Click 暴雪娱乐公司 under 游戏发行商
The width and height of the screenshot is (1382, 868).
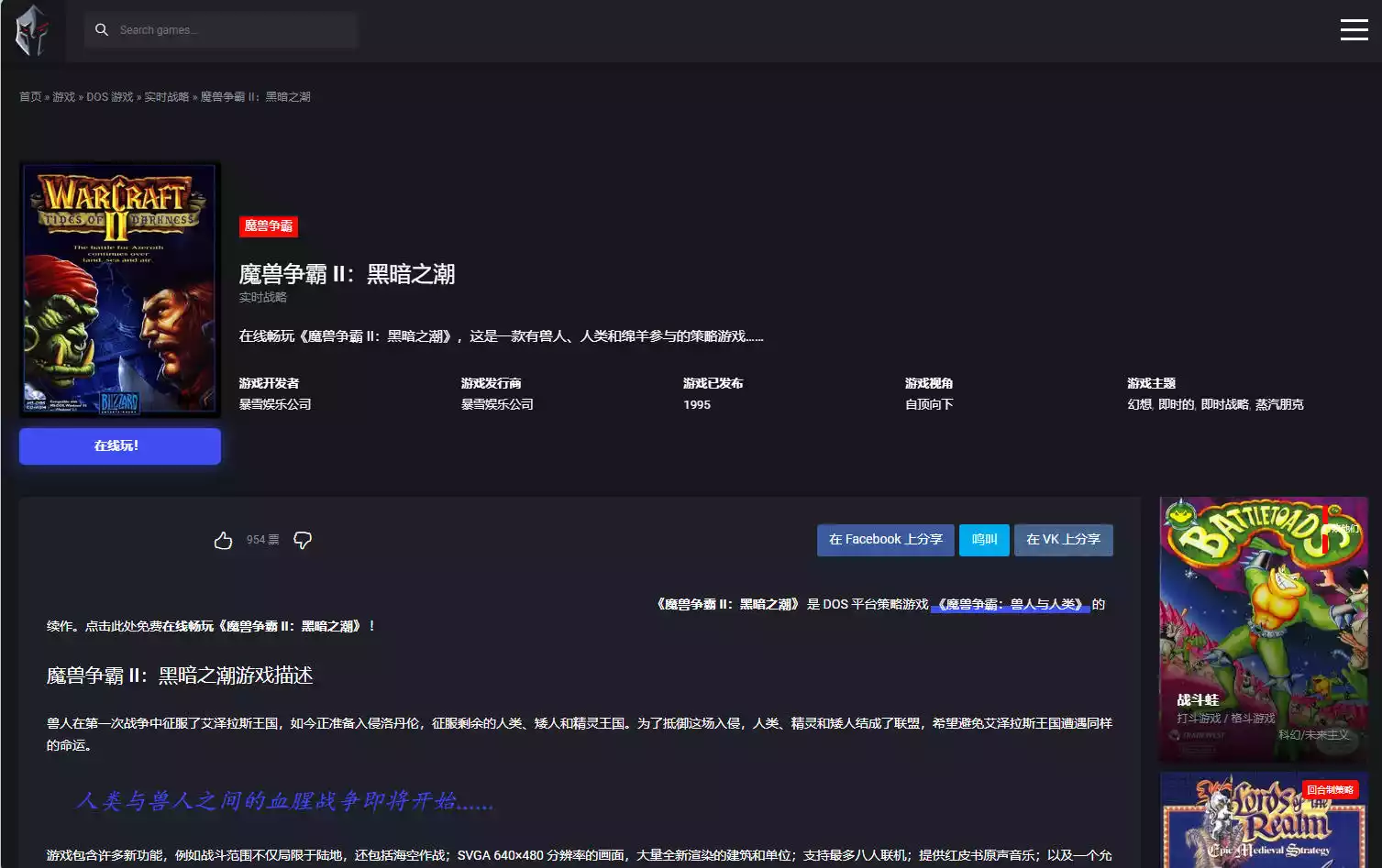pos(497,404)
